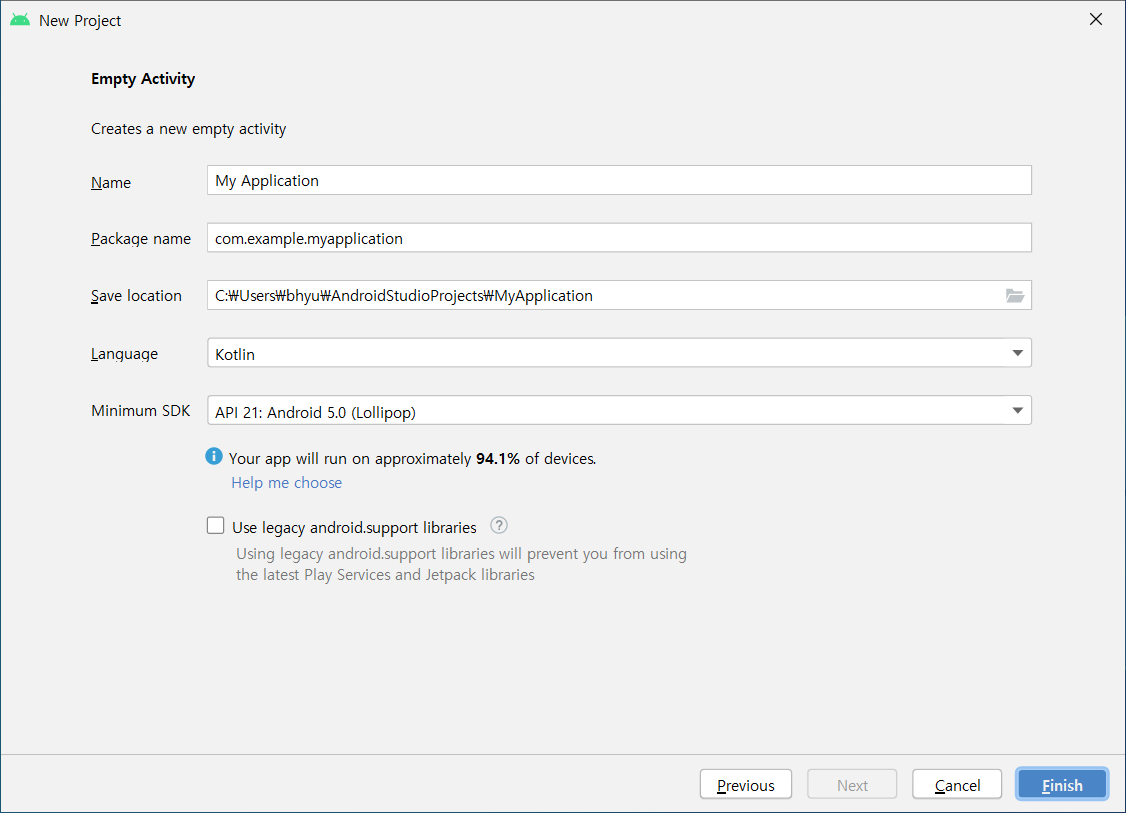Viewport: 1126px width, 813px height.
Task: Open the Language dropdown showing Kotlin
Action: [619, 353]
